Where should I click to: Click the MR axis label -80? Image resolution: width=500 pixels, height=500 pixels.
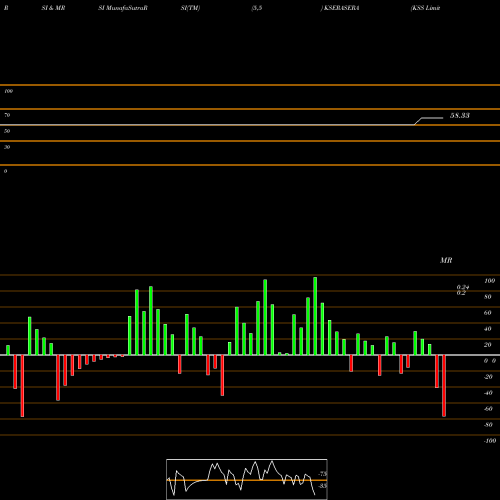point(488,425)
